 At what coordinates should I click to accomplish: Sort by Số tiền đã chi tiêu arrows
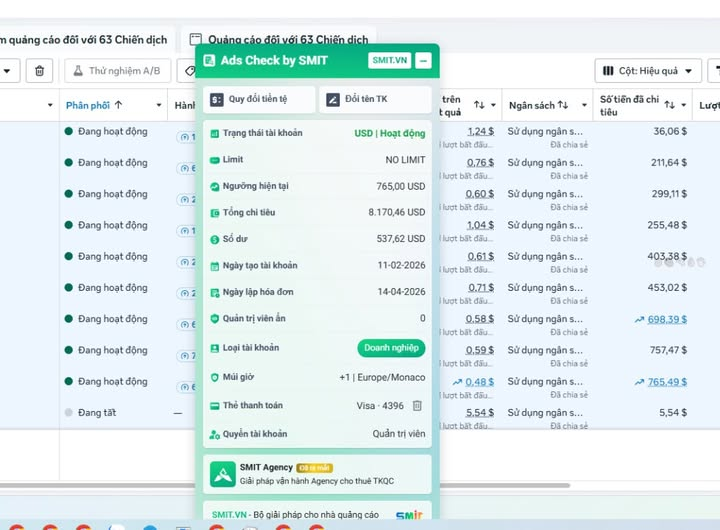669,105
